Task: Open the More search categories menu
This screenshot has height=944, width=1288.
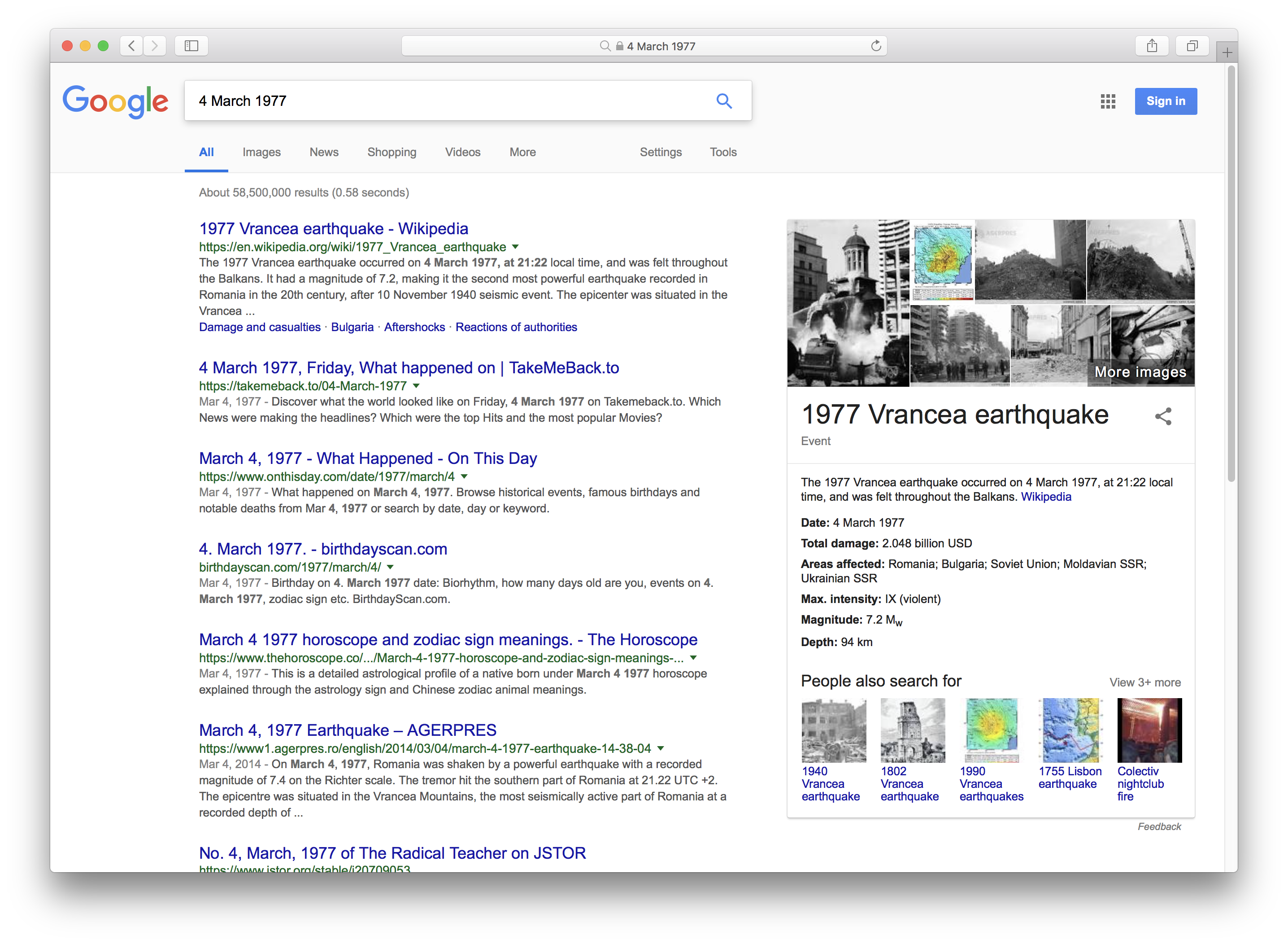Action: pyautogui.click(x=522, y=153)
